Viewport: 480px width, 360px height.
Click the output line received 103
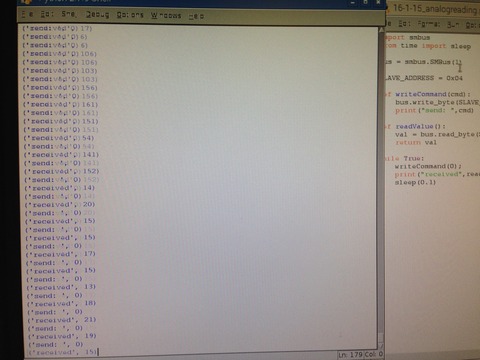point(60,71)
